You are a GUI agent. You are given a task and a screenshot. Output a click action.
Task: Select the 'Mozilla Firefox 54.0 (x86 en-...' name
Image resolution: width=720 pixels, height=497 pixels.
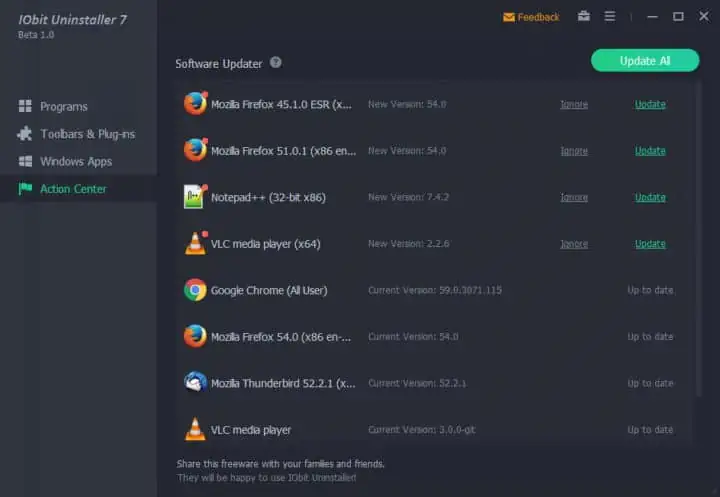coord(281,337)
